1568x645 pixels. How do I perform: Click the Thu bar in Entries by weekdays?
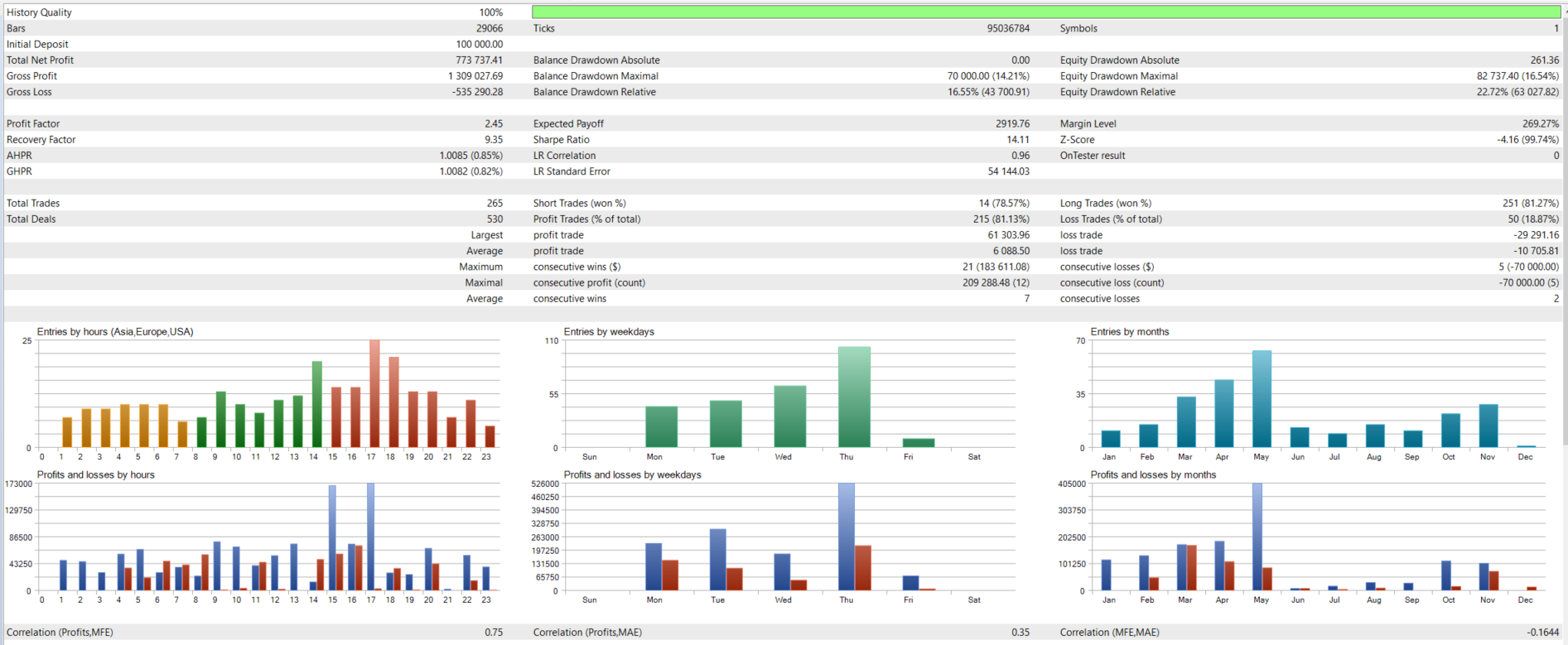[x=854, y=397]
